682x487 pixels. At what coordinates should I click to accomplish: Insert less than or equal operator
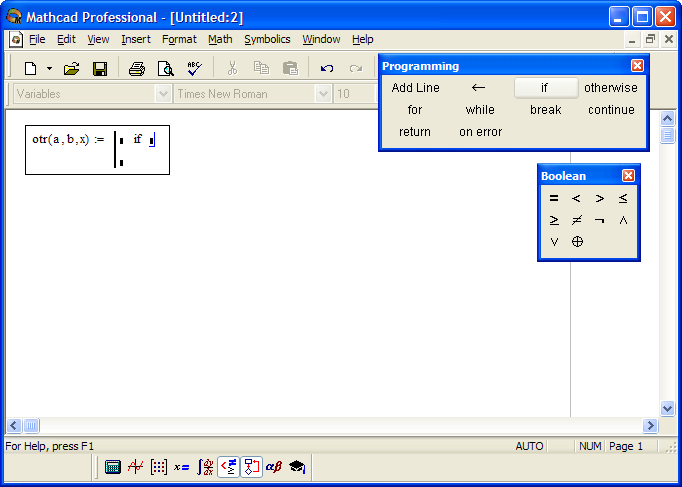pos(623,198)
